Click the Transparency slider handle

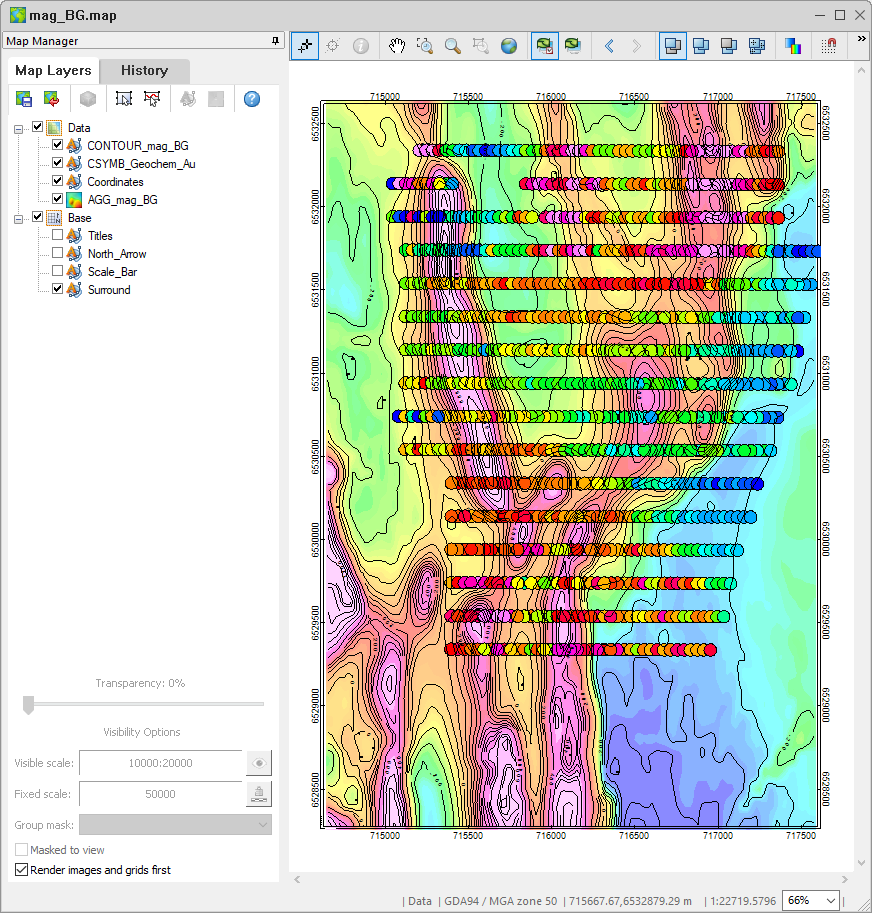pos(28,705)
